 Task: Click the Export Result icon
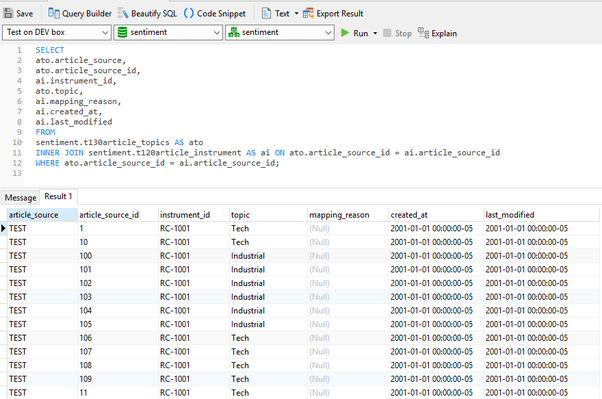(x=308, y=13)
